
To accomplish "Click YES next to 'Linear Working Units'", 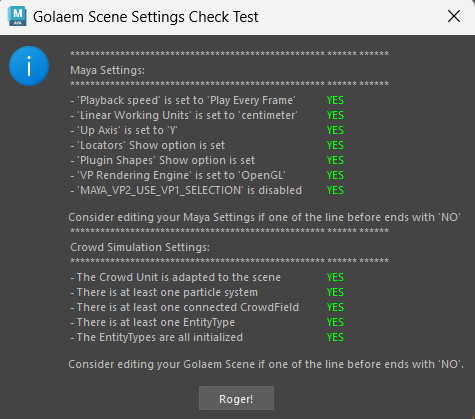I will point(335,115).
